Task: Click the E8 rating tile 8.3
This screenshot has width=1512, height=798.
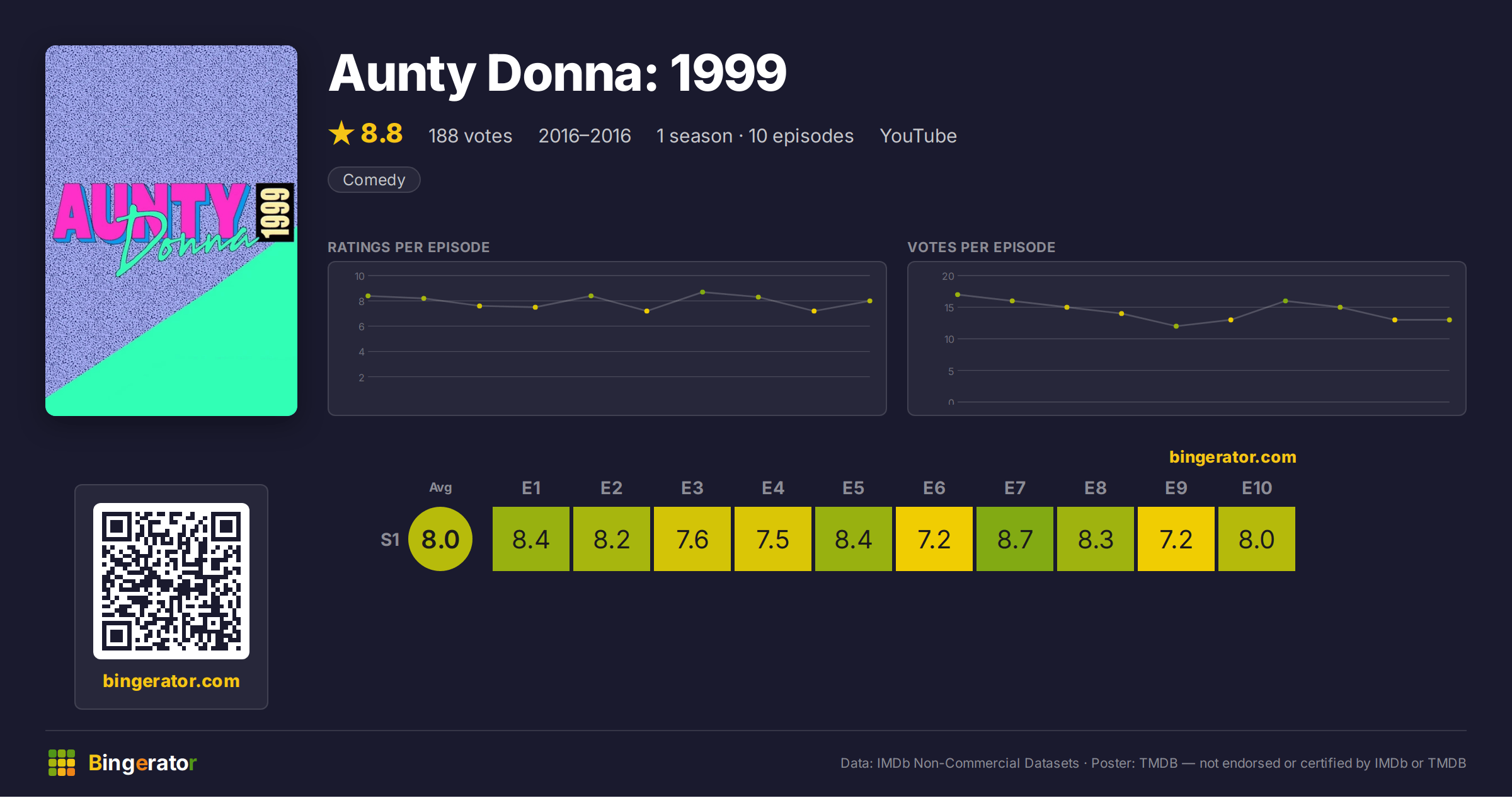Action: 1096,539
